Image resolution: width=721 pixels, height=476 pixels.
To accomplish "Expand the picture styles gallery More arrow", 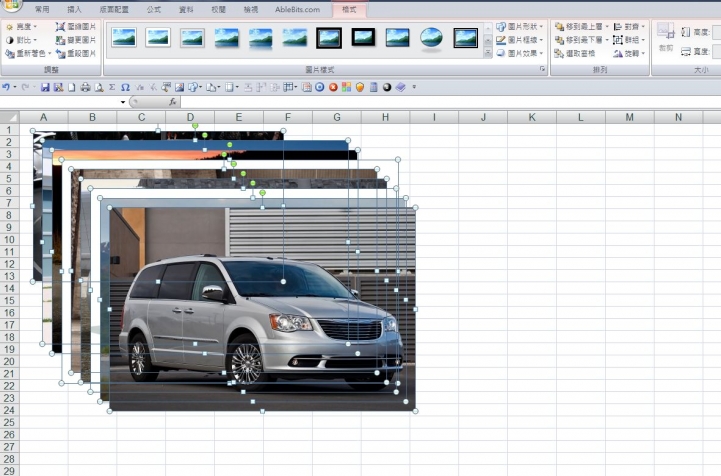I will coord(488,53).
